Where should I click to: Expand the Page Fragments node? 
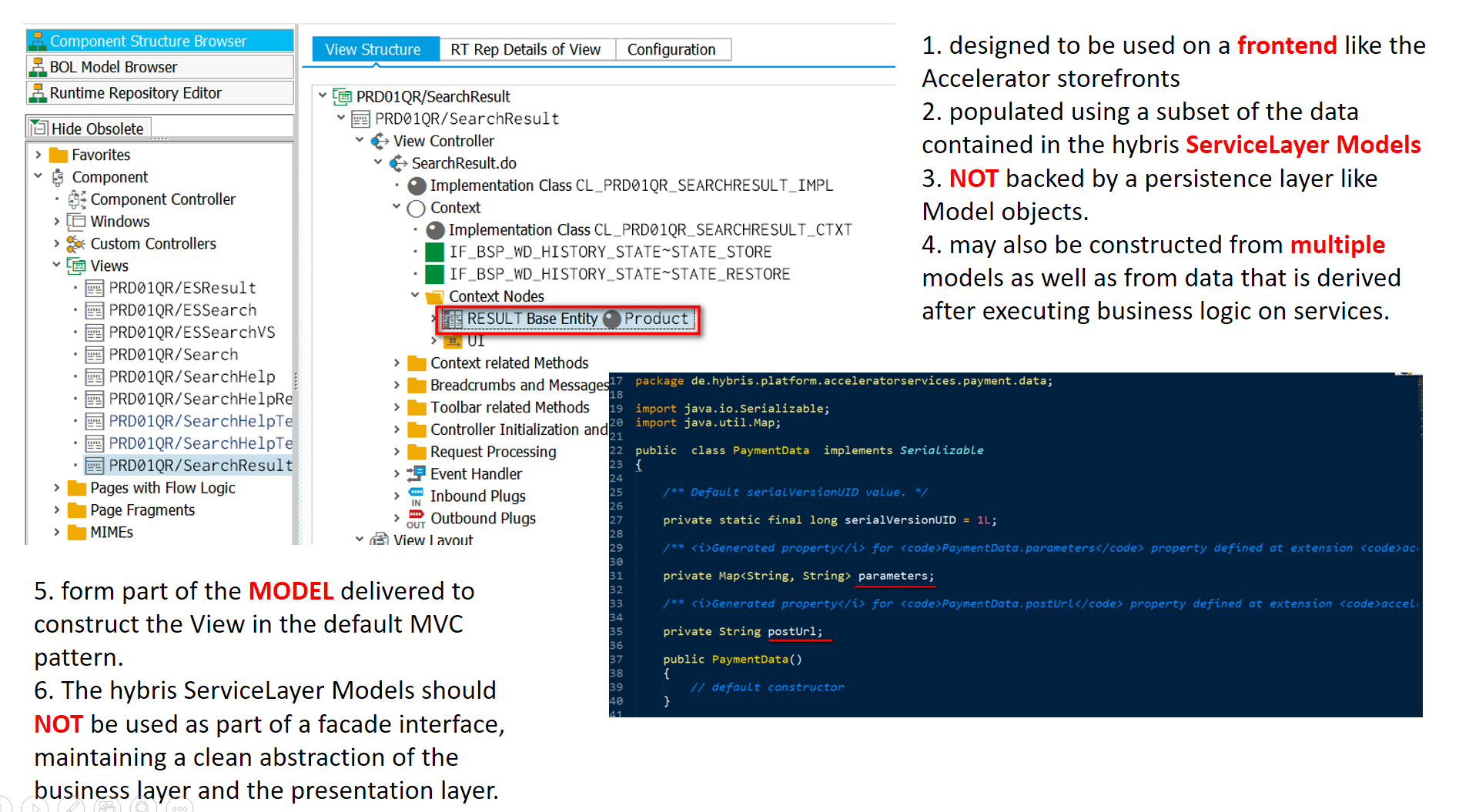point(57,510)
